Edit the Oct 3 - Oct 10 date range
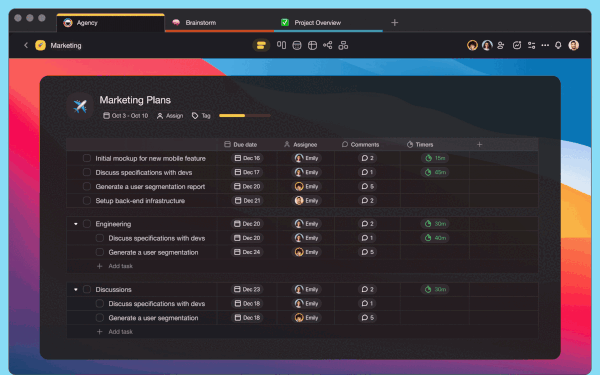Viewport: 600px width, 375px height. click(x=126, y=116)
